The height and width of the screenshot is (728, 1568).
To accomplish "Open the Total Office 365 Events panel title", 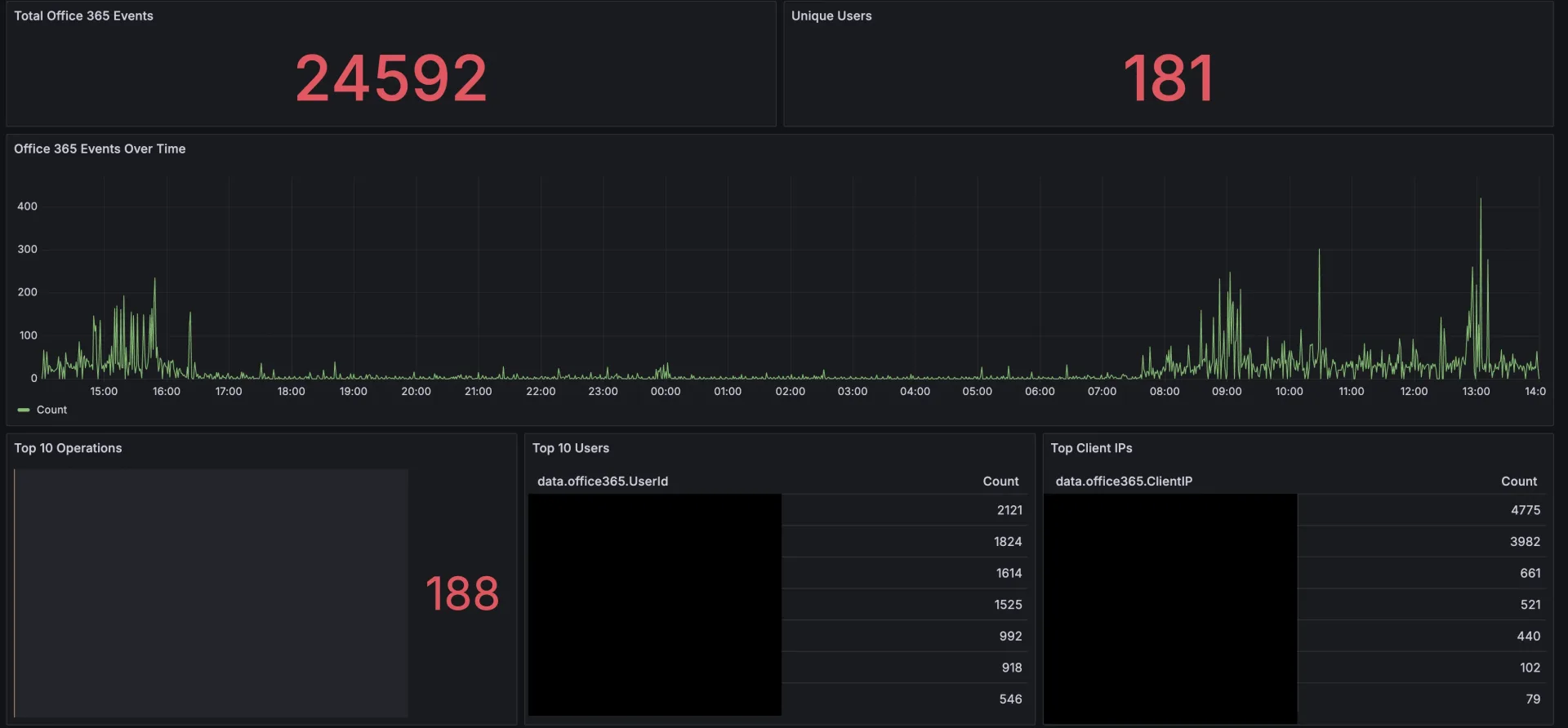I will coord(83,16).
